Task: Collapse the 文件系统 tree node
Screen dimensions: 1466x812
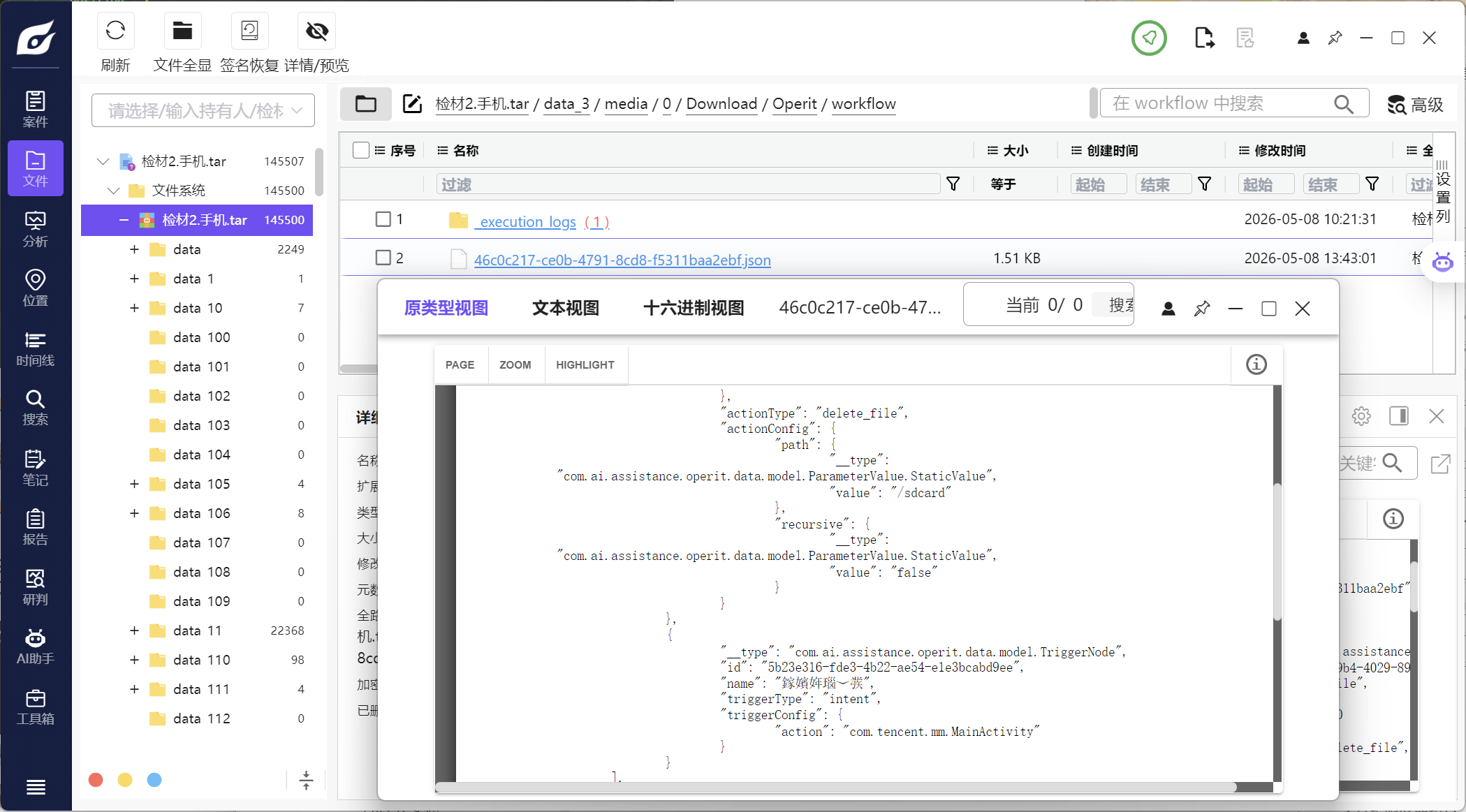Action: tap(113, 191)
